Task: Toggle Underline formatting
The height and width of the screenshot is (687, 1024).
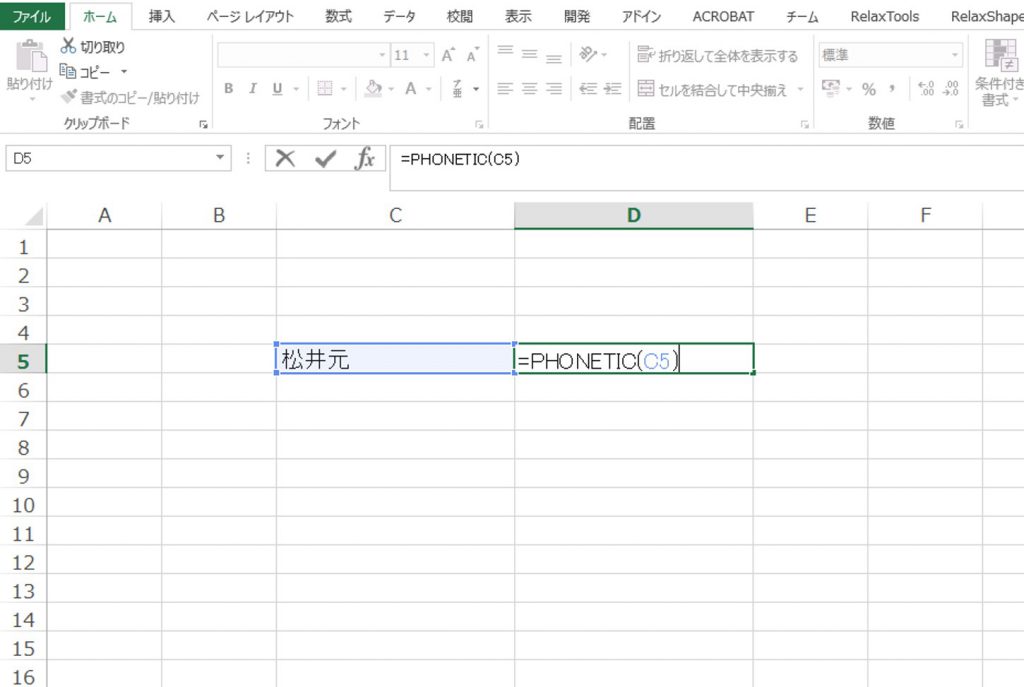Action: pyautogui.click(x=277, y=88)
